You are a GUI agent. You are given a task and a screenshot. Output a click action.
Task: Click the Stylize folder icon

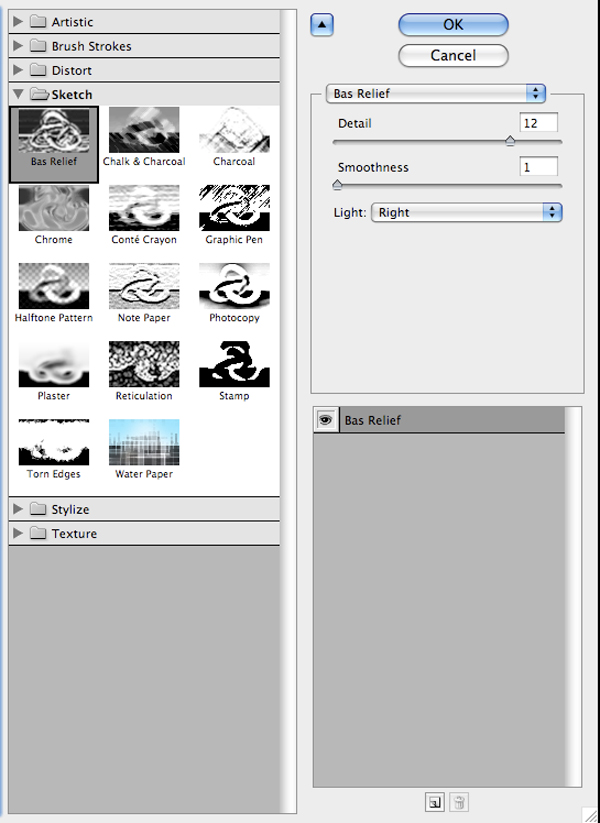(x=38, y=509)
